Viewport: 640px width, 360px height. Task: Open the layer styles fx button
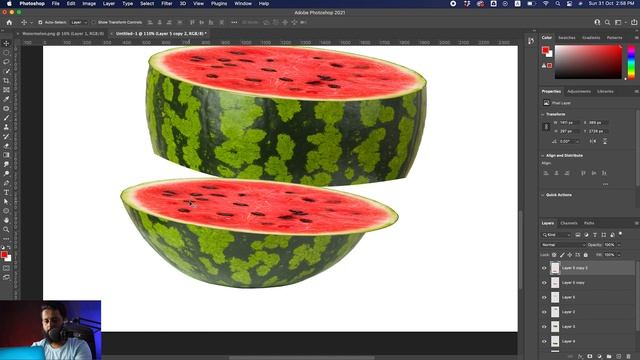tap(580, 356)
